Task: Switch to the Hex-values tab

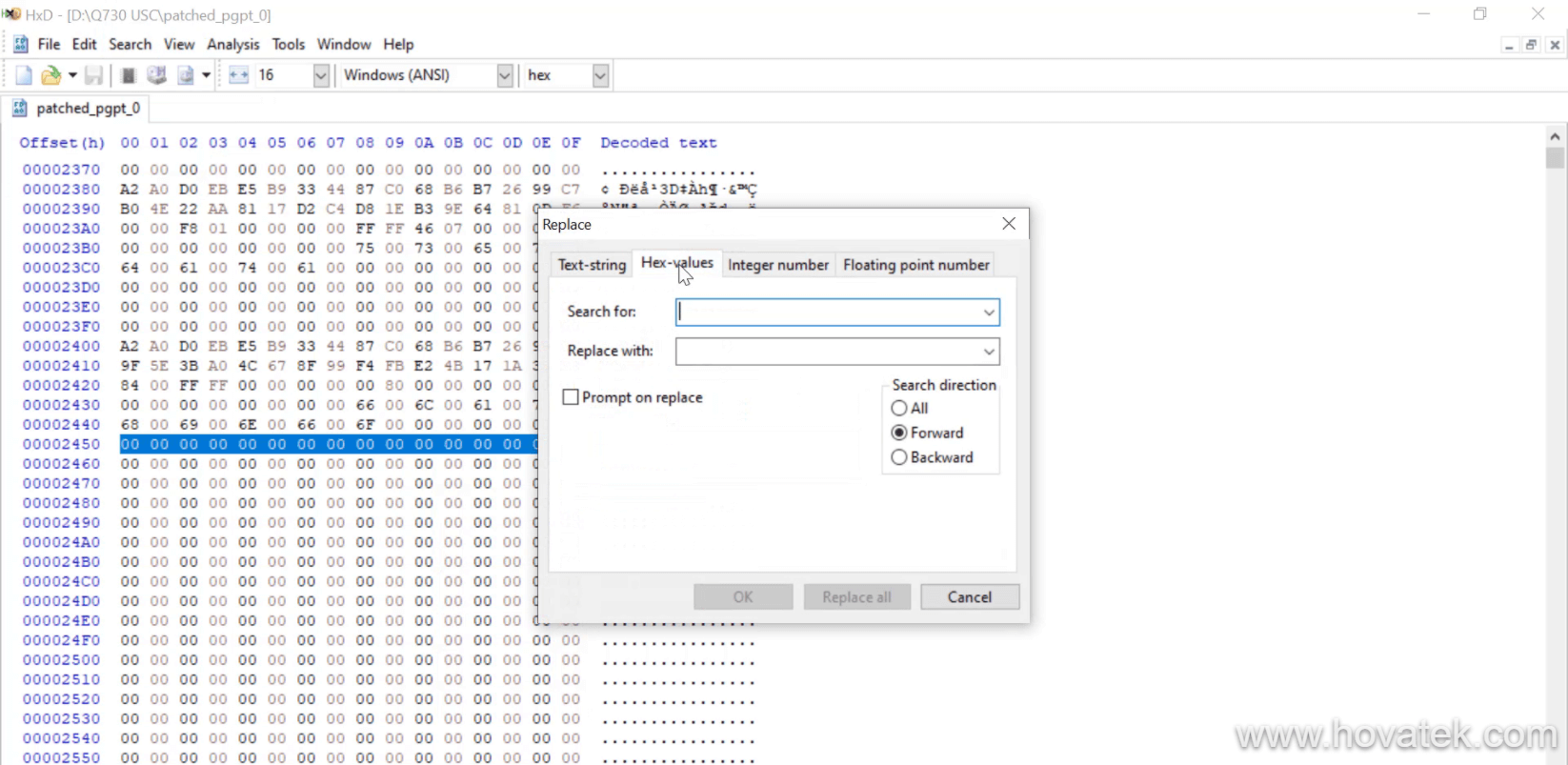Action: (x=676, y=263)
